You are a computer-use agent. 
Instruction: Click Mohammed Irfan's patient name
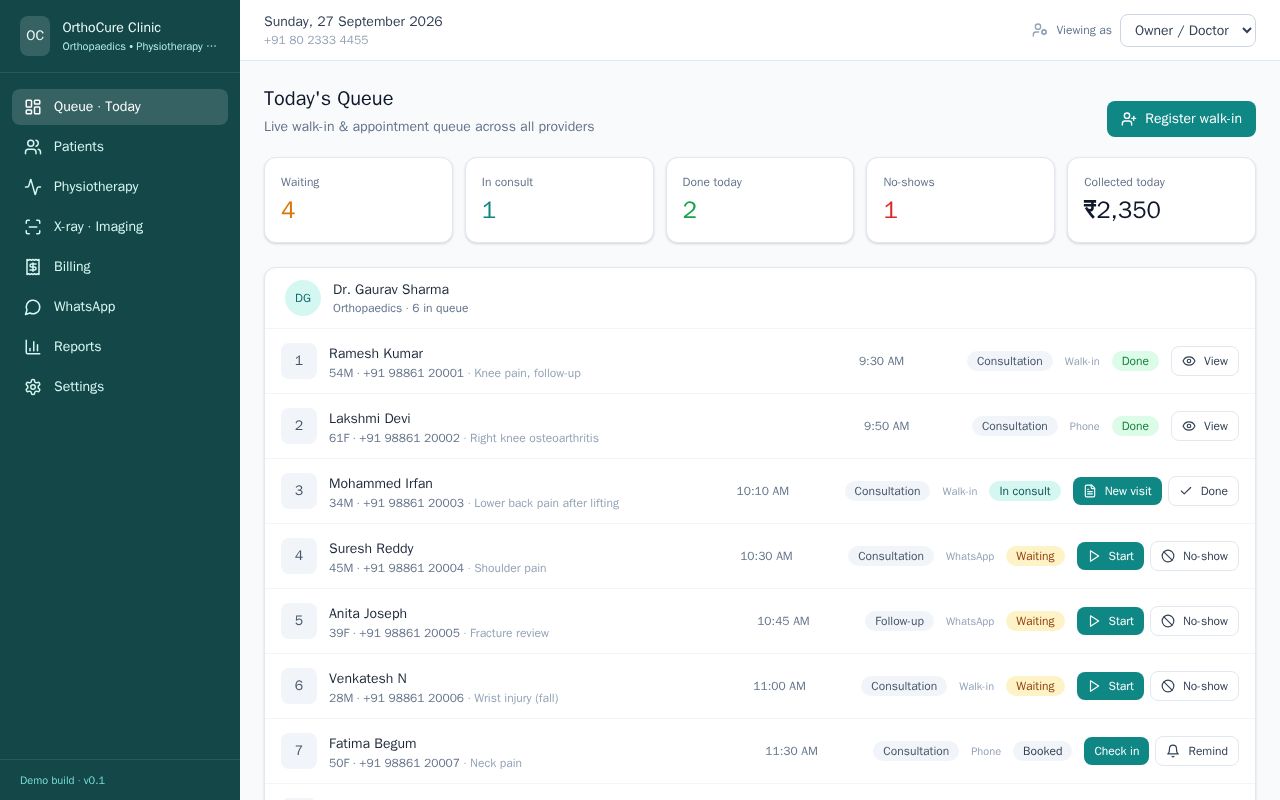point(381,484)
